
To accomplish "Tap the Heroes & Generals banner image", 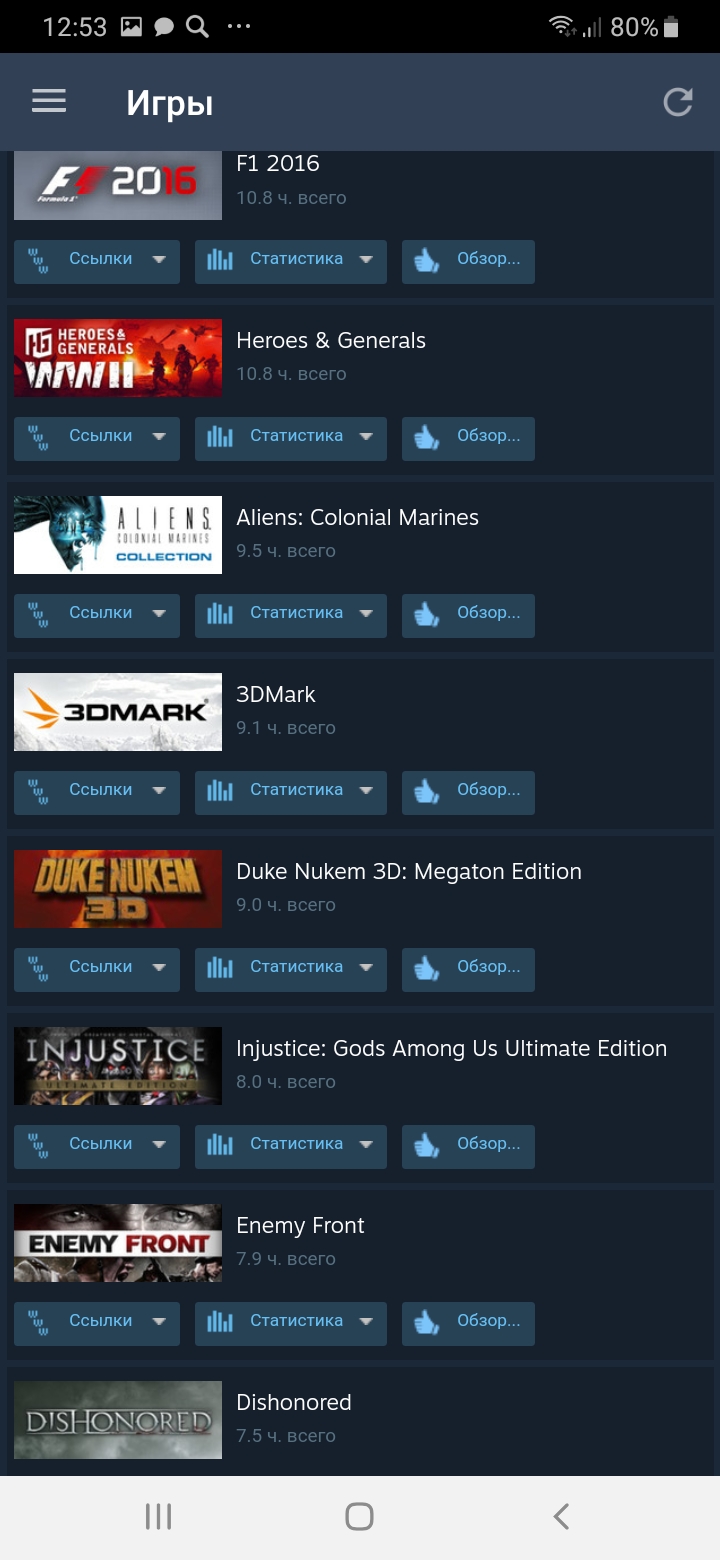I will (x=118, y=358).
